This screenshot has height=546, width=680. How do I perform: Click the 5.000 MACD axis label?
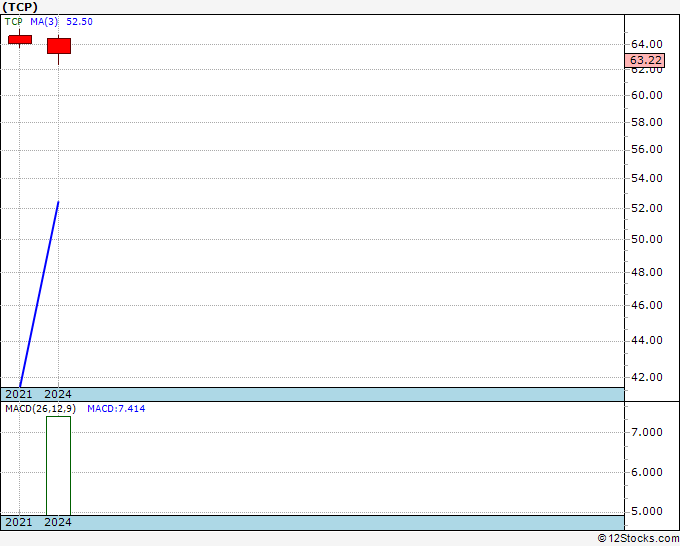coord(647,511)
